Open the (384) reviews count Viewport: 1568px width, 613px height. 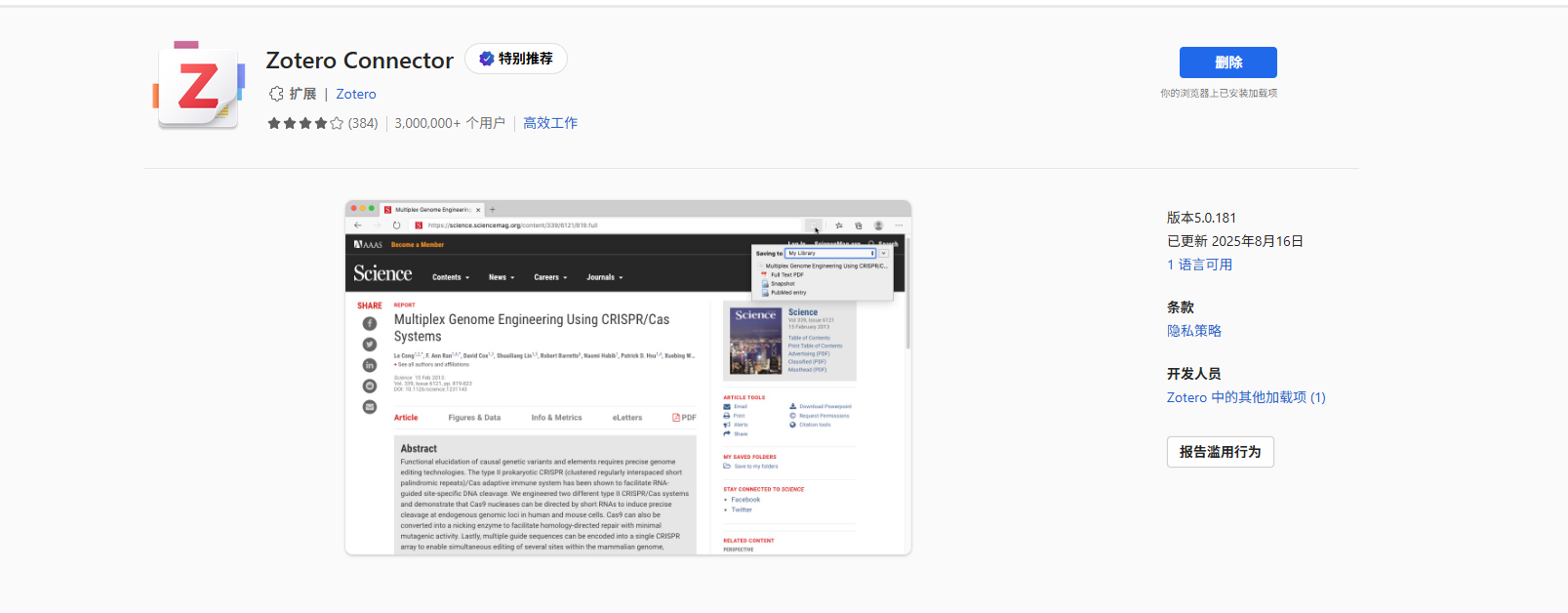(x=363, y=123)
